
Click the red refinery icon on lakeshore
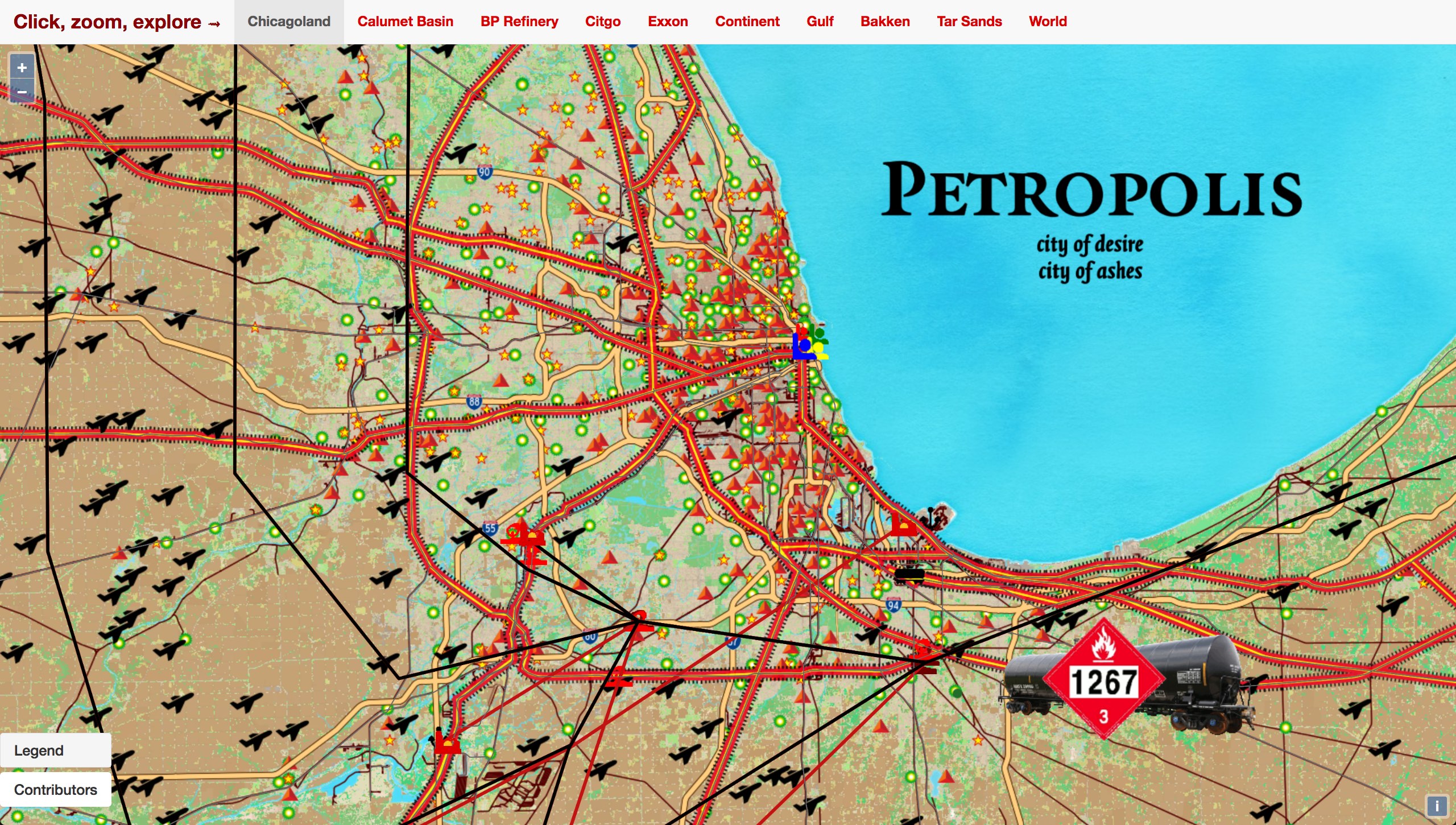click(903, 524)
